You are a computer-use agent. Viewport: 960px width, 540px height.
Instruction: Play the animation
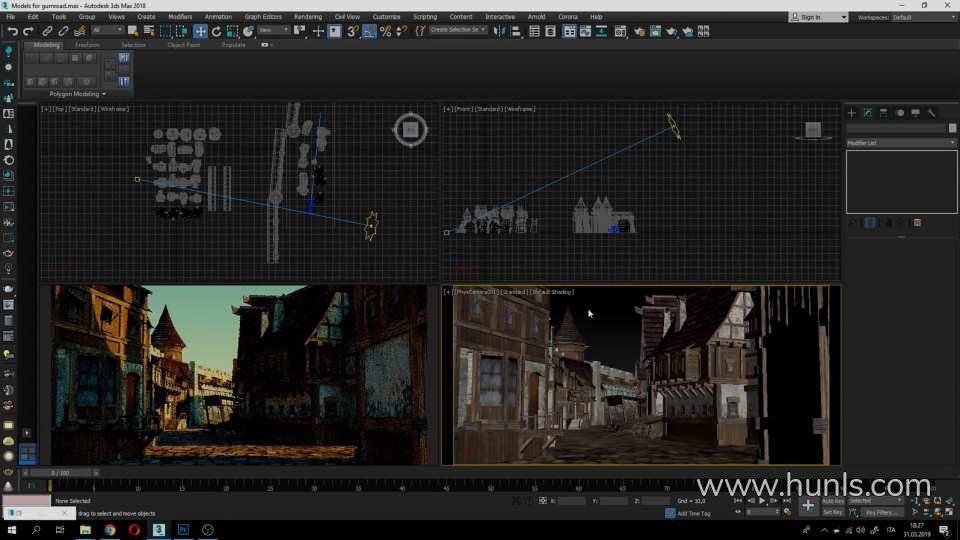coord(762,501)
